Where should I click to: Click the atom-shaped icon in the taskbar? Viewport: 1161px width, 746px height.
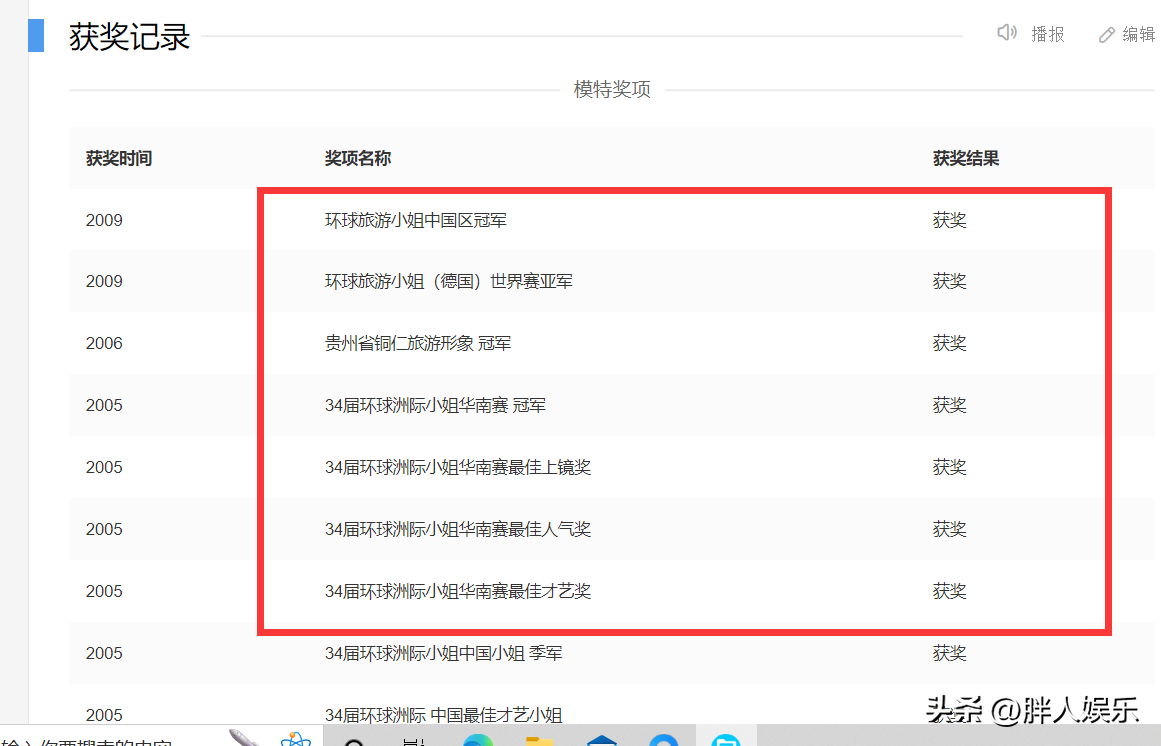coord(296,738)
